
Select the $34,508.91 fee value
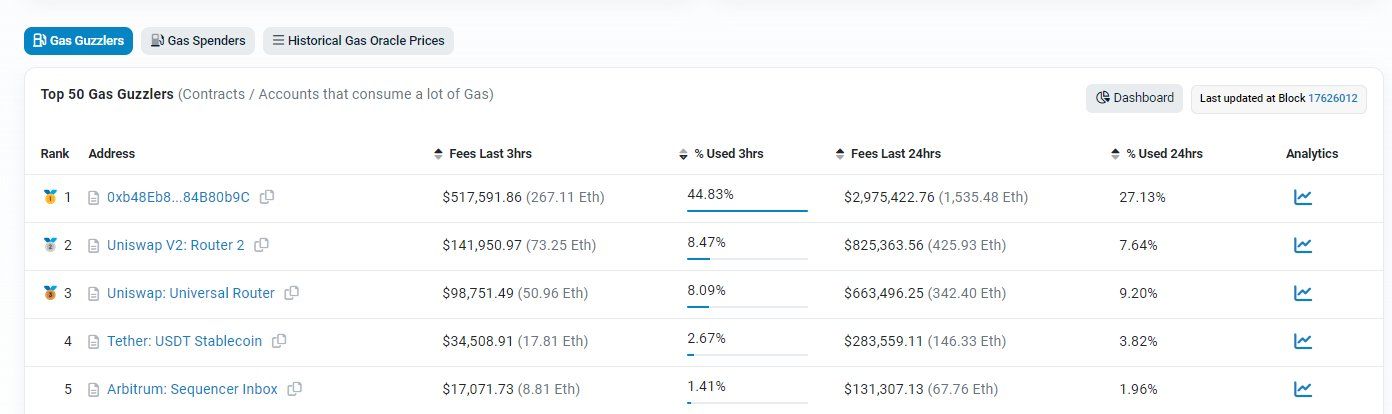tap(478, 341)
